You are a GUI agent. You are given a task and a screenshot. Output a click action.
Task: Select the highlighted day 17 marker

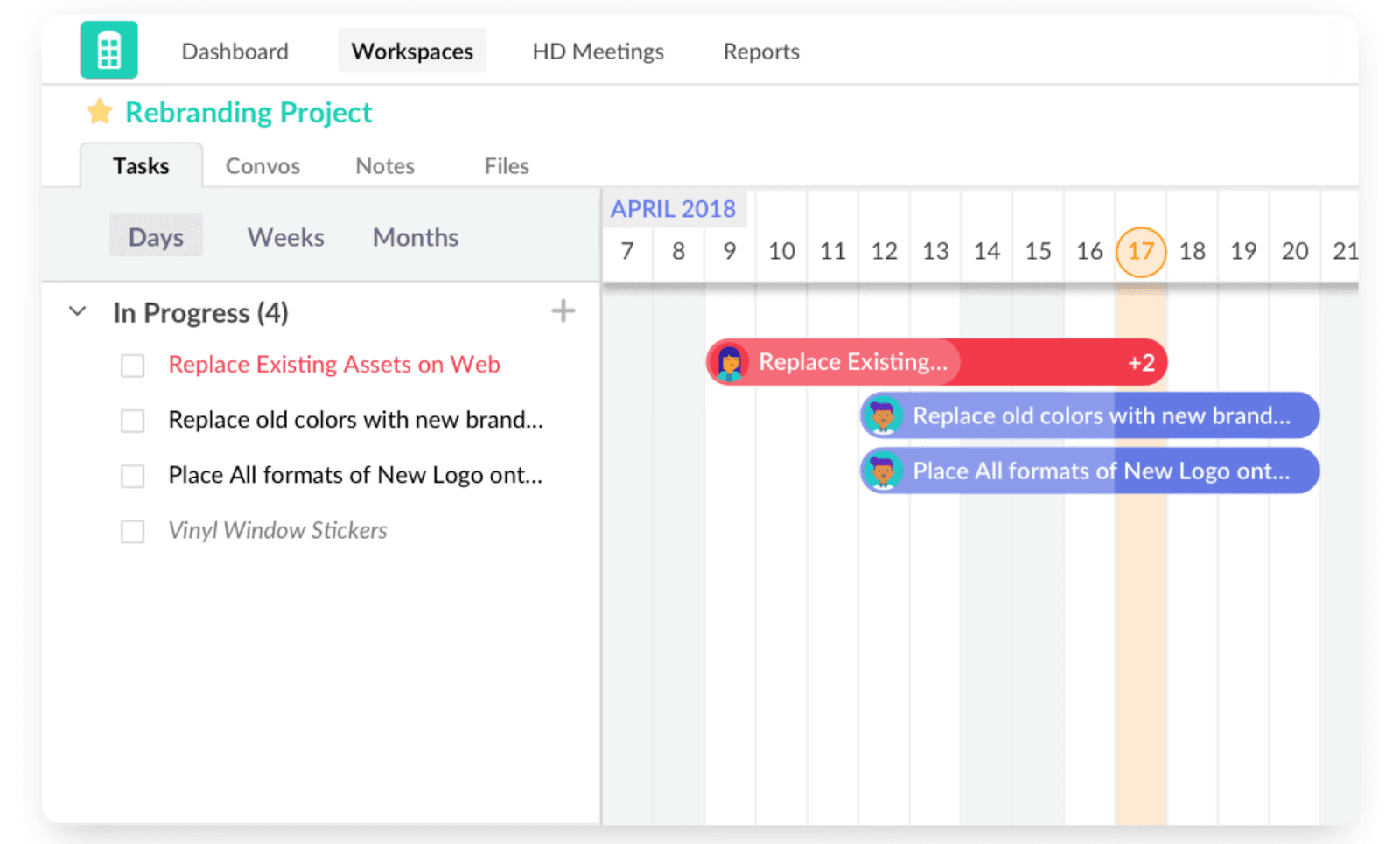[1141, 252]
